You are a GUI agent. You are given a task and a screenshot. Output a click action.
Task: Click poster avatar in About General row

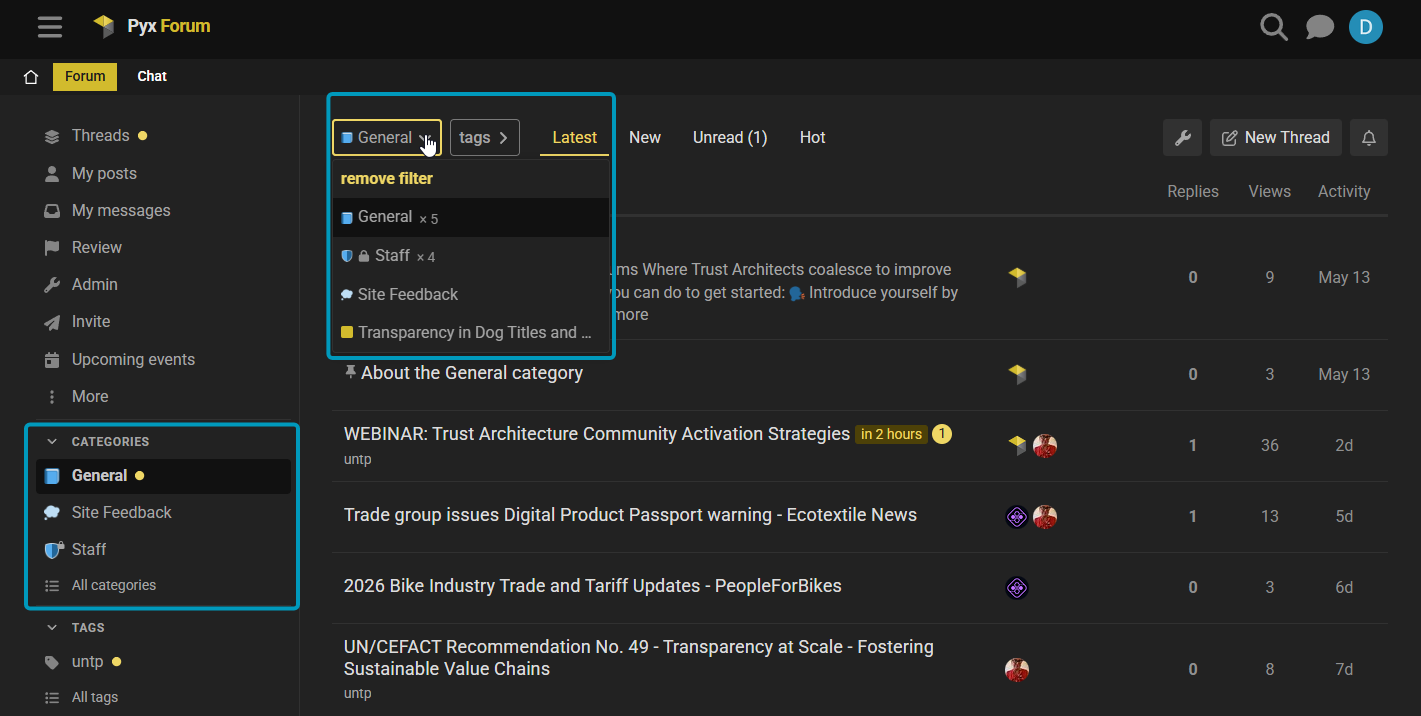pyautogui.click(x=1017, y=374)
